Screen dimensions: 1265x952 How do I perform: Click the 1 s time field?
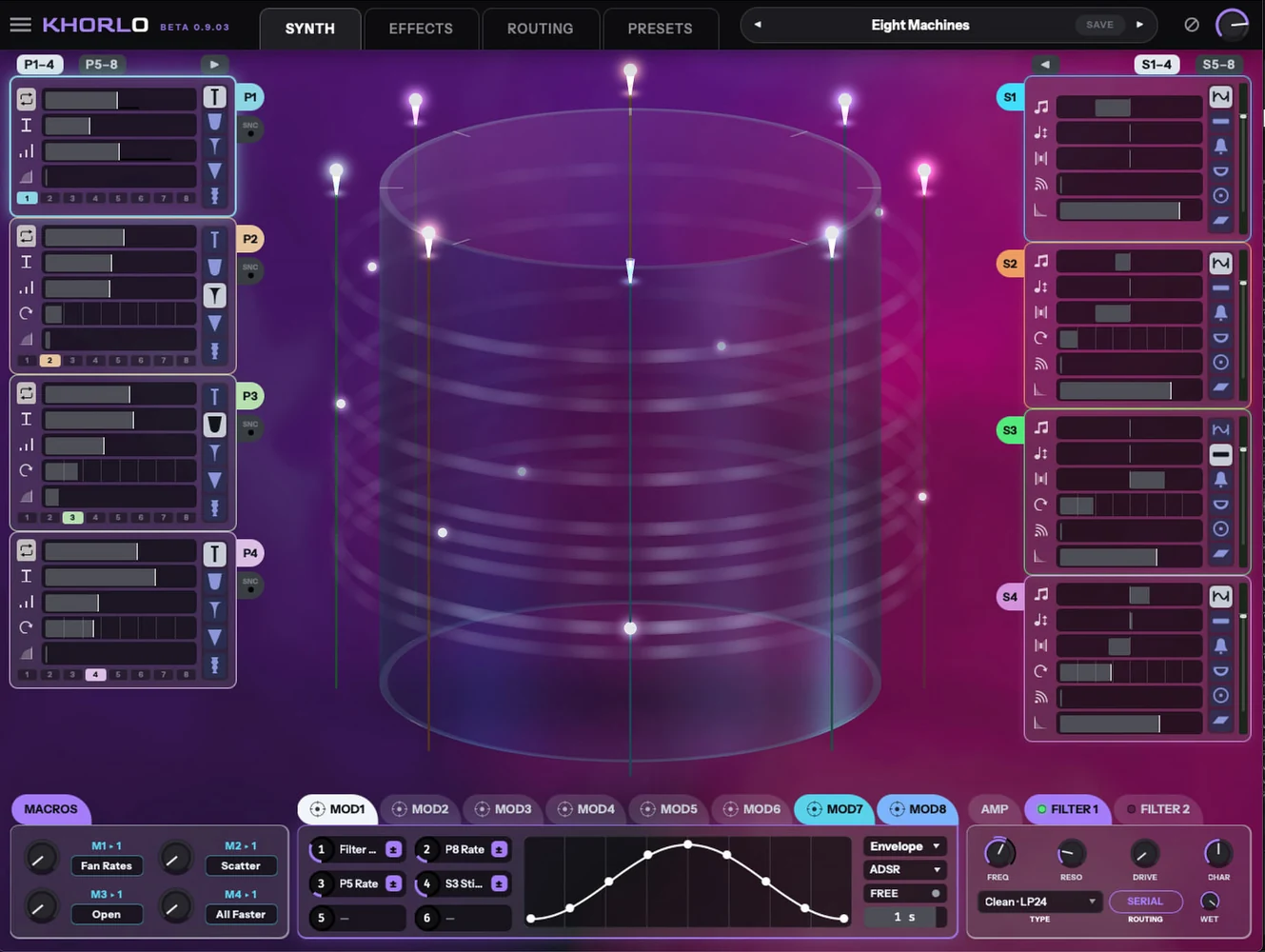click(x=905, y=917)
